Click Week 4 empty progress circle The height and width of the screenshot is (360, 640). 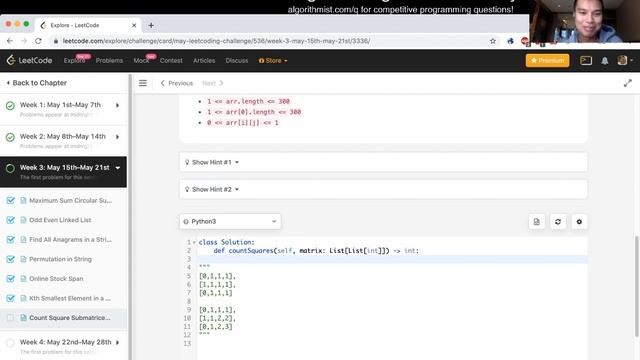pyautogui.click(x=10, y=343)
